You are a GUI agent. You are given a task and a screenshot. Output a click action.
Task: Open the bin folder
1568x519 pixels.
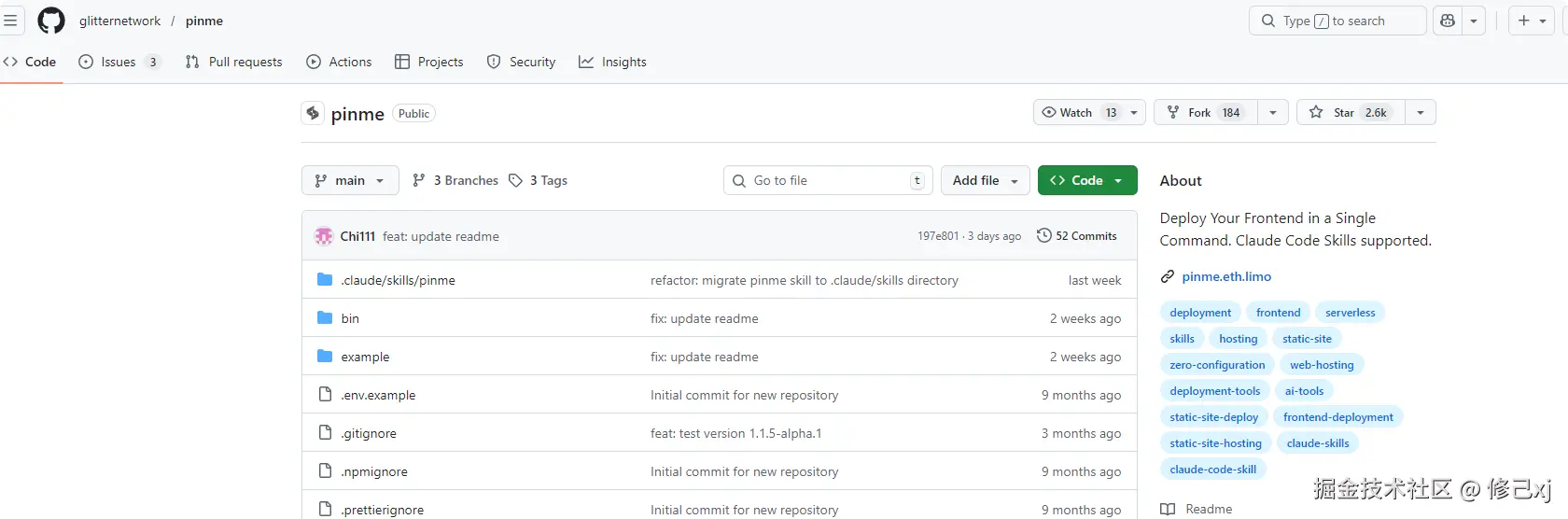click(350, 318)
